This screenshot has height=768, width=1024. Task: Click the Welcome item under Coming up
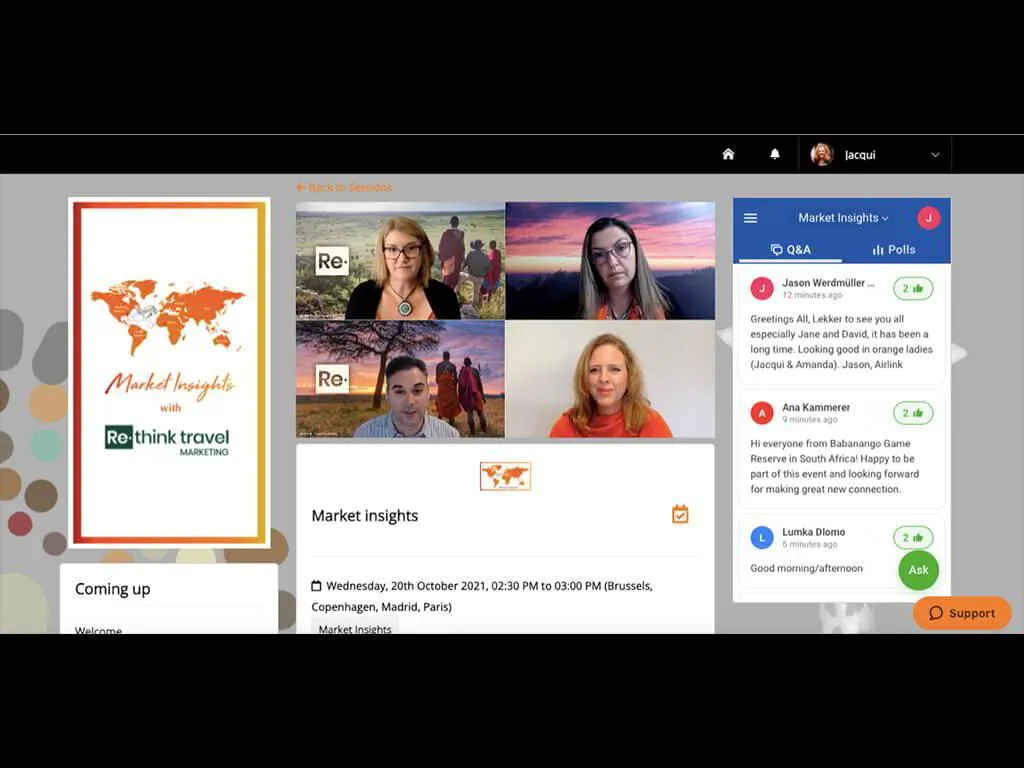coord(98,630)
